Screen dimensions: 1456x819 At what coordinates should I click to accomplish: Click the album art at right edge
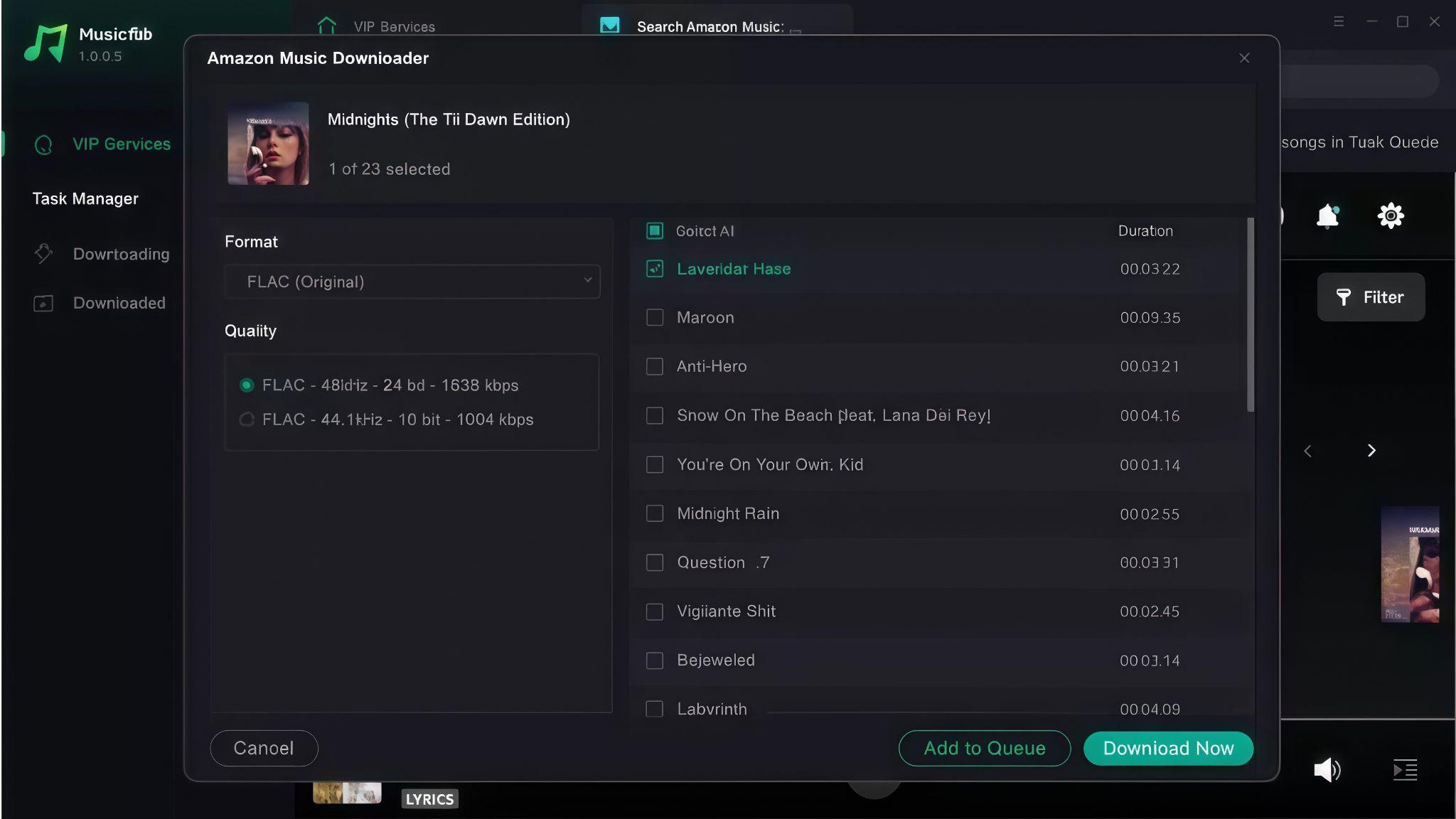click(x=1410, y=564)
